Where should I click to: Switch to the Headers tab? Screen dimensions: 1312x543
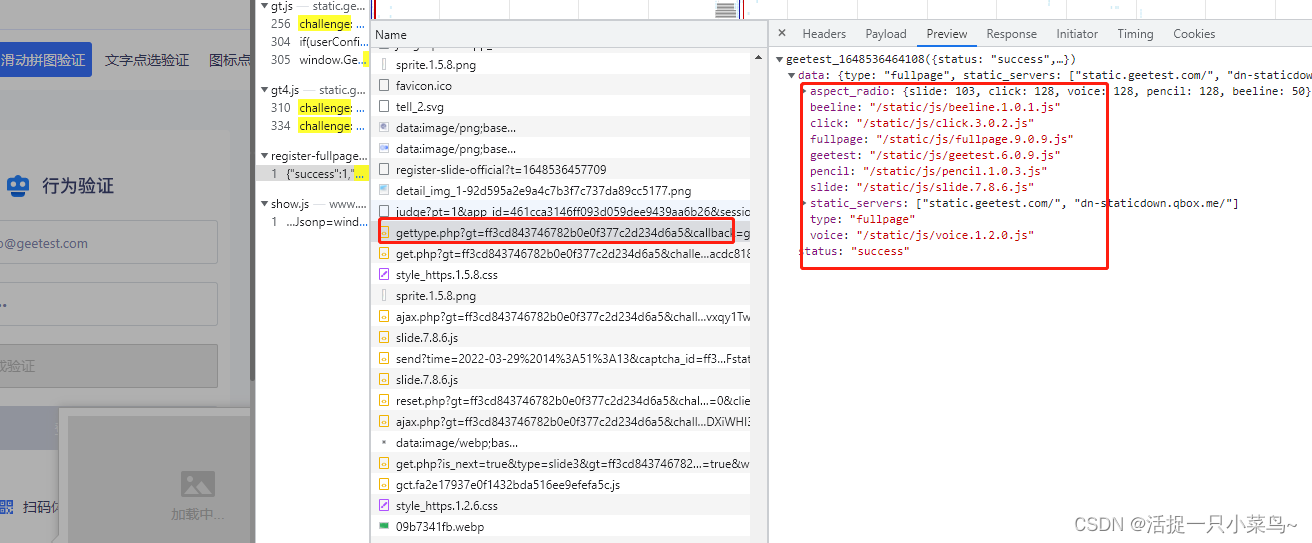coord(823,34)
